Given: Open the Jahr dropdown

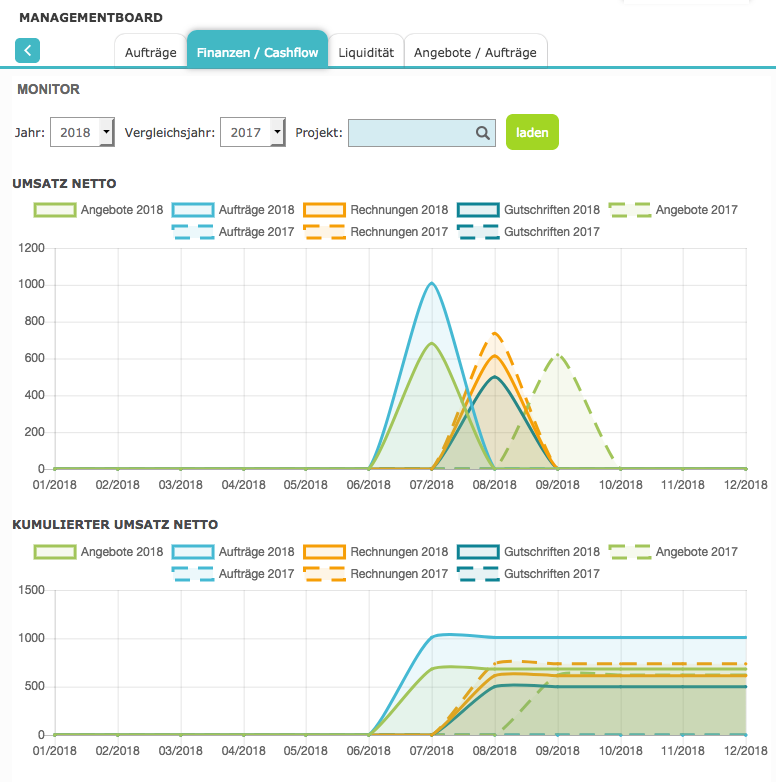Looking at the screenshot, I should [x=82, y=133].
